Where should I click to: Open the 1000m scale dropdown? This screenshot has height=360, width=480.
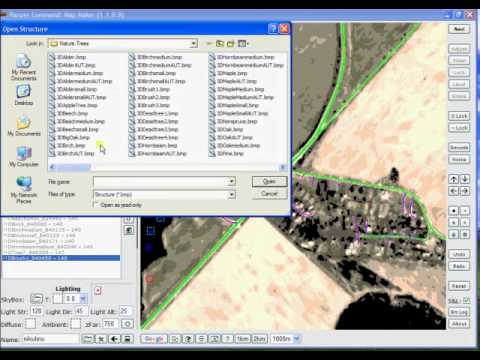coord(296,339)
